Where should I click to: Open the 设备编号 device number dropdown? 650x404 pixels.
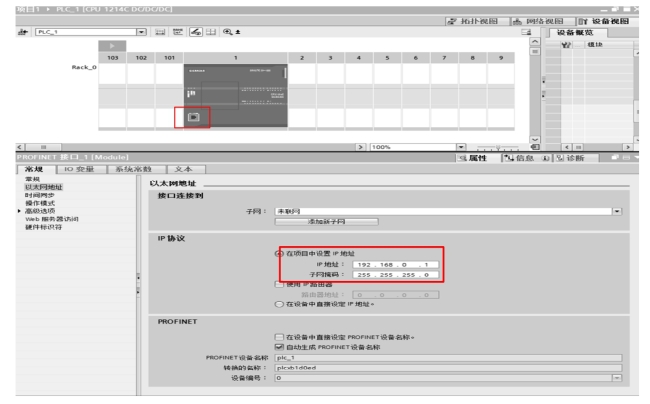click(x=617, y=378)
